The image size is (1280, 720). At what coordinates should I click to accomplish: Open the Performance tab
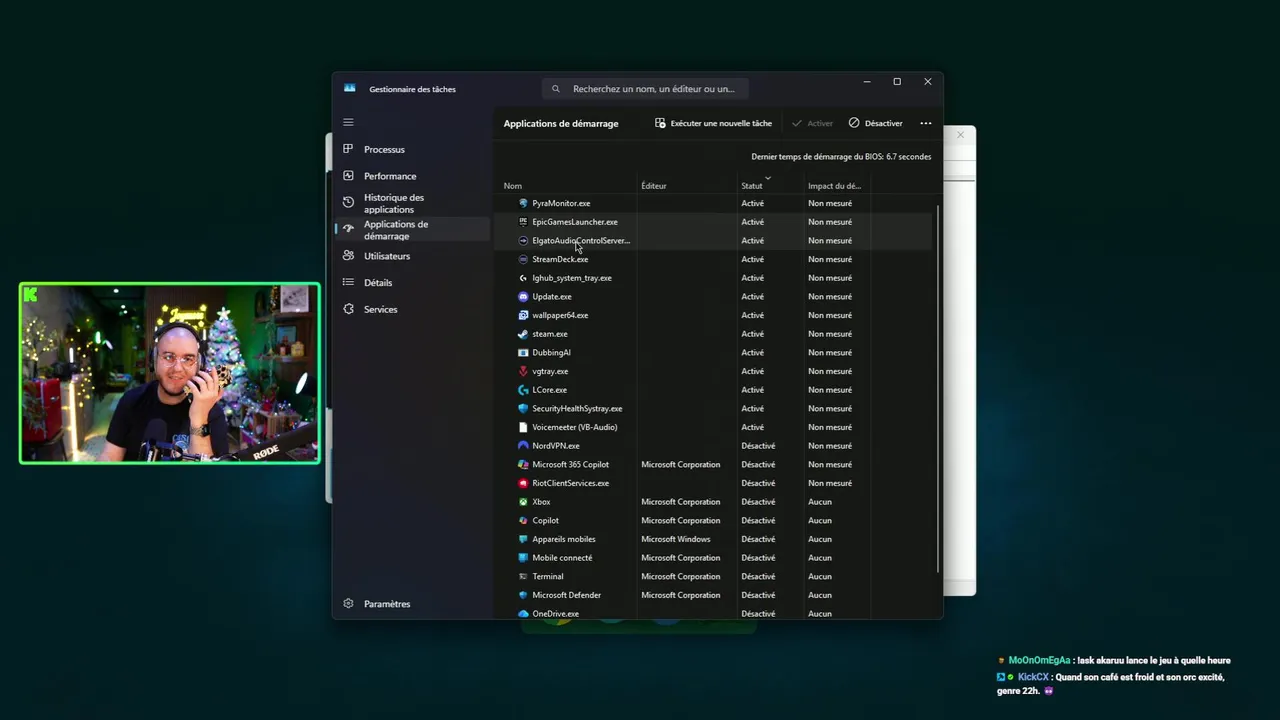[412, 176]
